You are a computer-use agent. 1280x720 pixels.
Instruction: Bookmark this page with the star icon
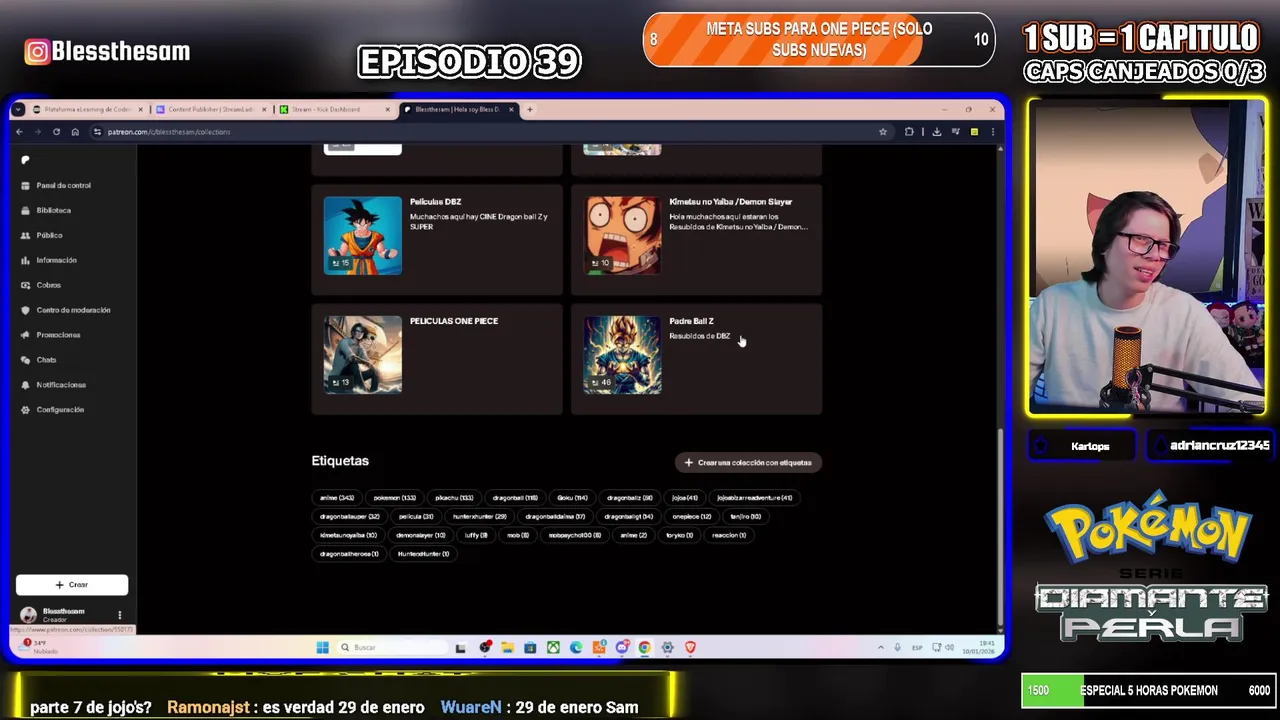coord(883,132)
